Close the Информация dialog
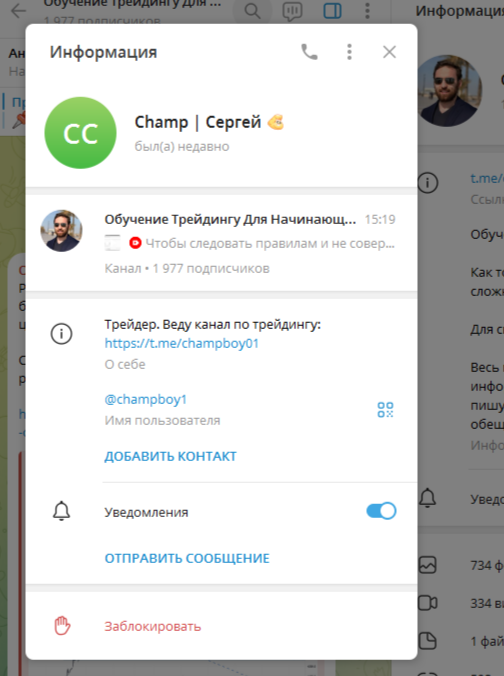 (389, 52)
